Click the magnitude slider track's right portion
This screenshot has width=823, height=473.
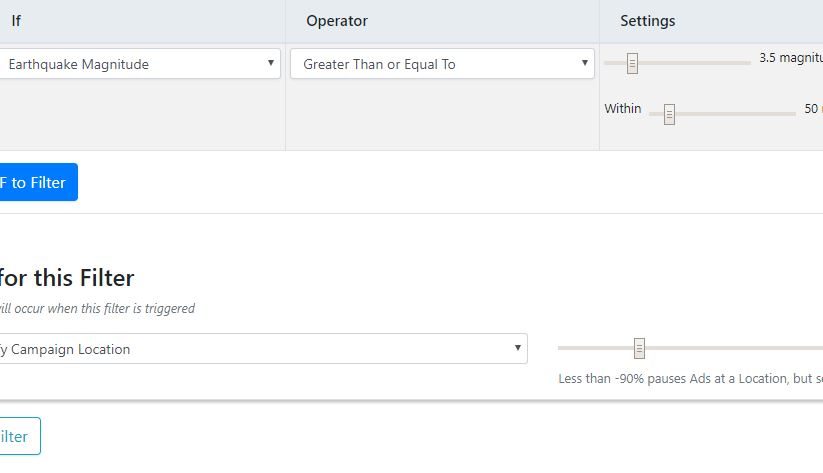710,63
